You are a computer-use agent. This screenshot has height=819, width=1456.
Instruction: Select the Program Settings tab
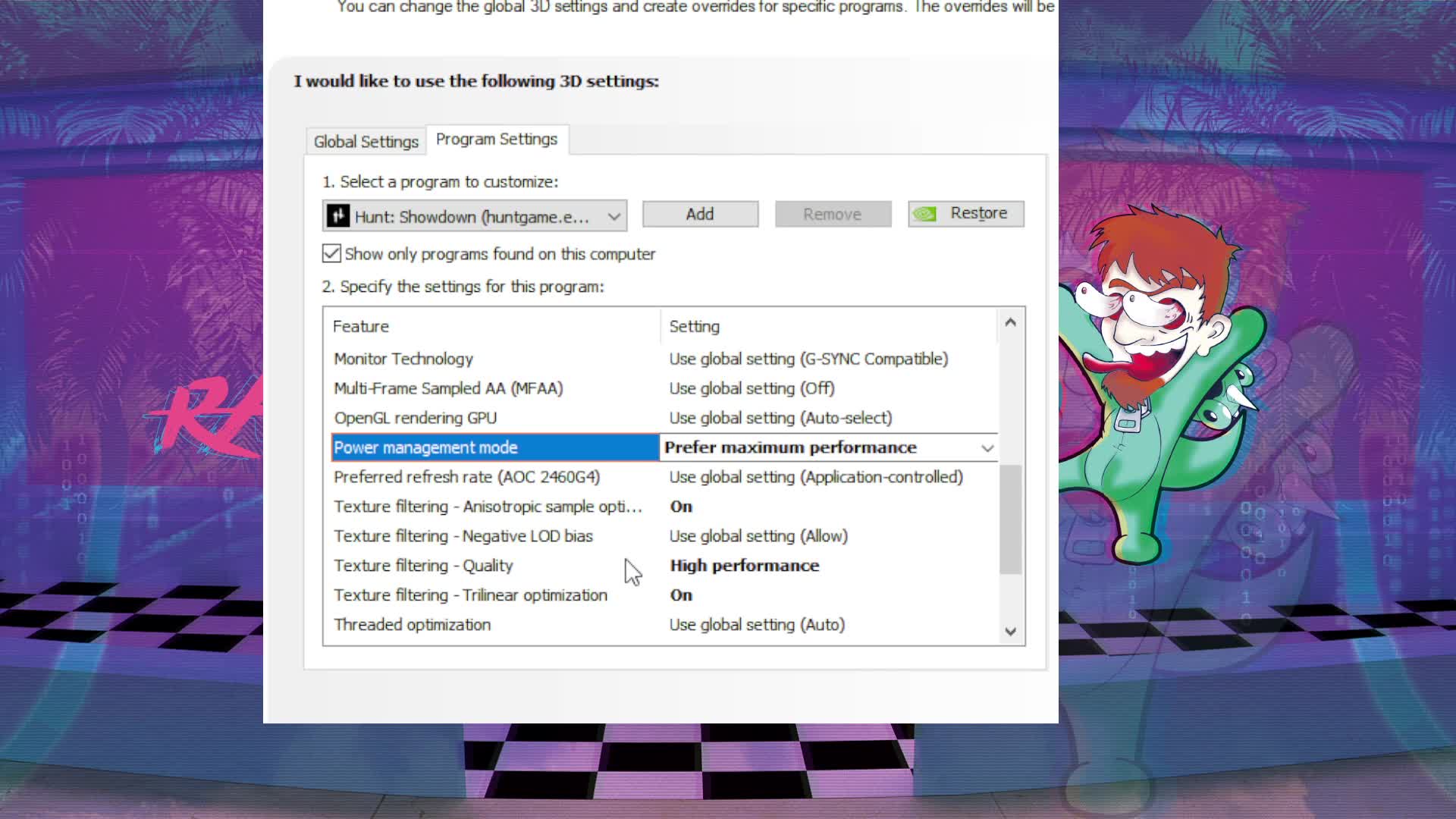click(x=497, y=140)
